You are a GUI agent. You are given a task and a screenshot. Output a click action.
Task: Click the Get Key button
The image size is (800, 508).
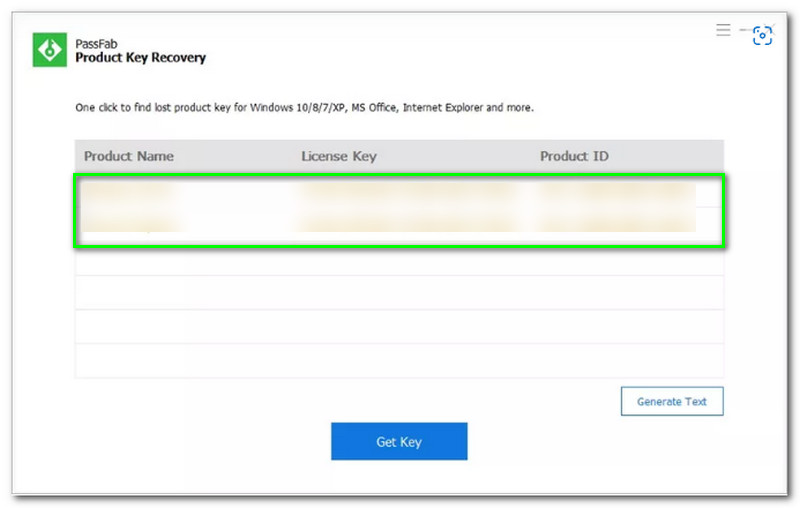pyautogui.click(x=399, y=442)
